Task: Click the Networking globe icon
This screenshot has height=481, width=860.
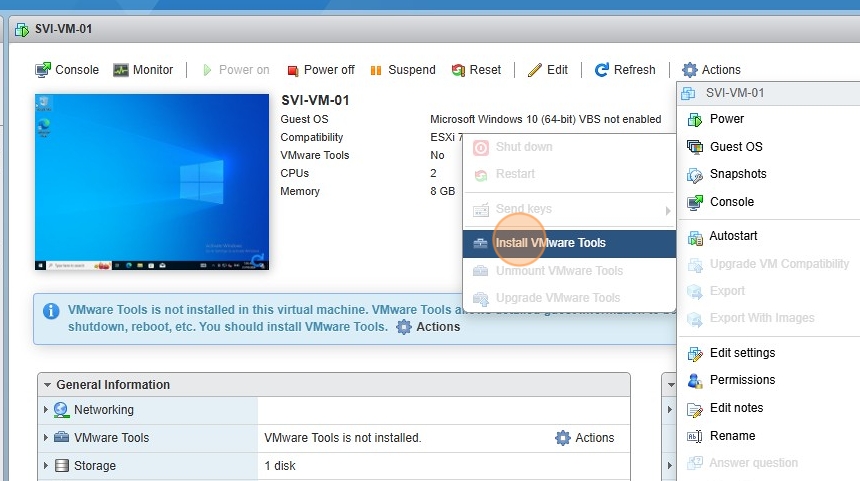Action: [61, 410]
